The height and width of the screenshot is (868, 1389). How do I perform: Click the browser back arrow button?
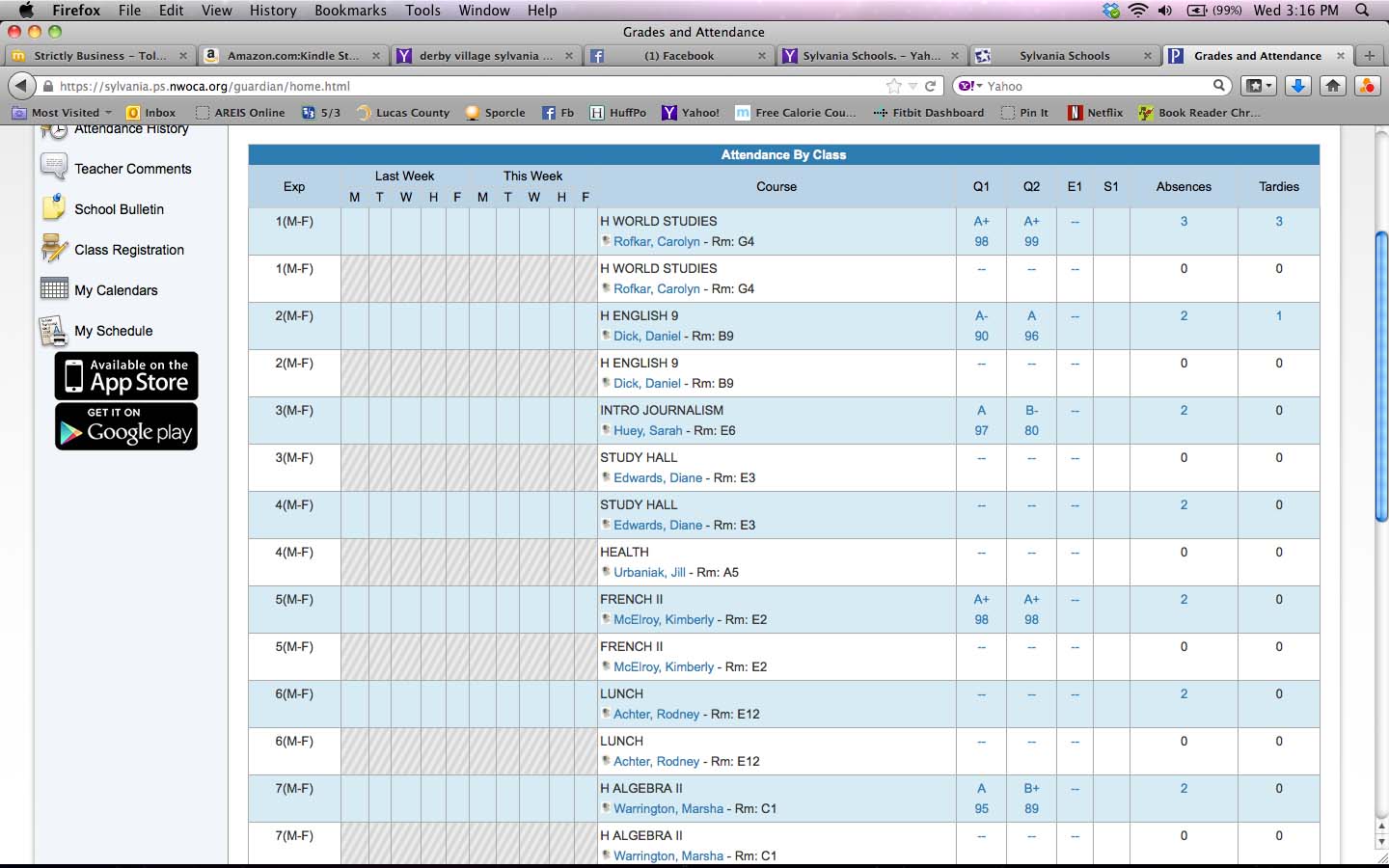pos(21,86)
